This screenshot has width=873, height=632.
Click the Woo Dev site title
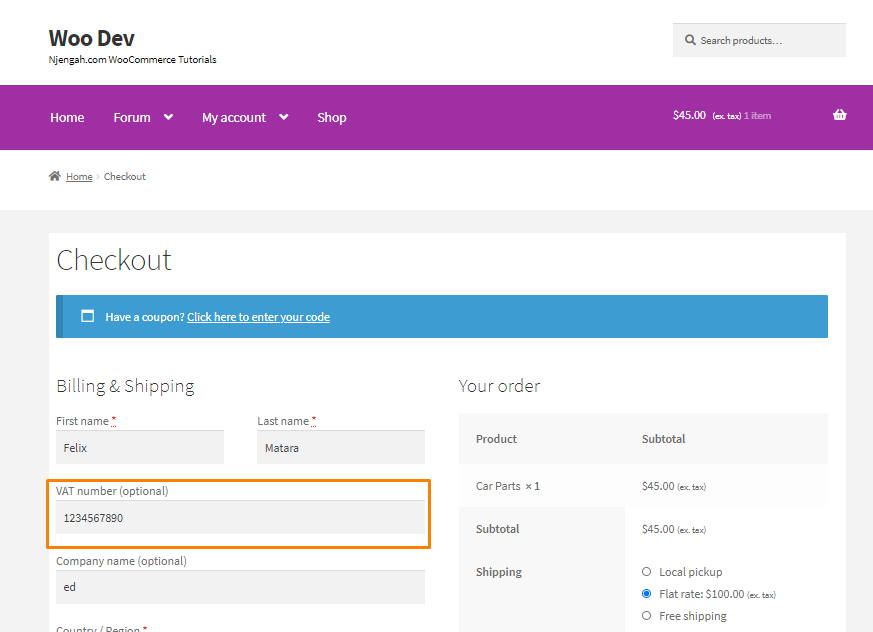(x=91, y=38)
